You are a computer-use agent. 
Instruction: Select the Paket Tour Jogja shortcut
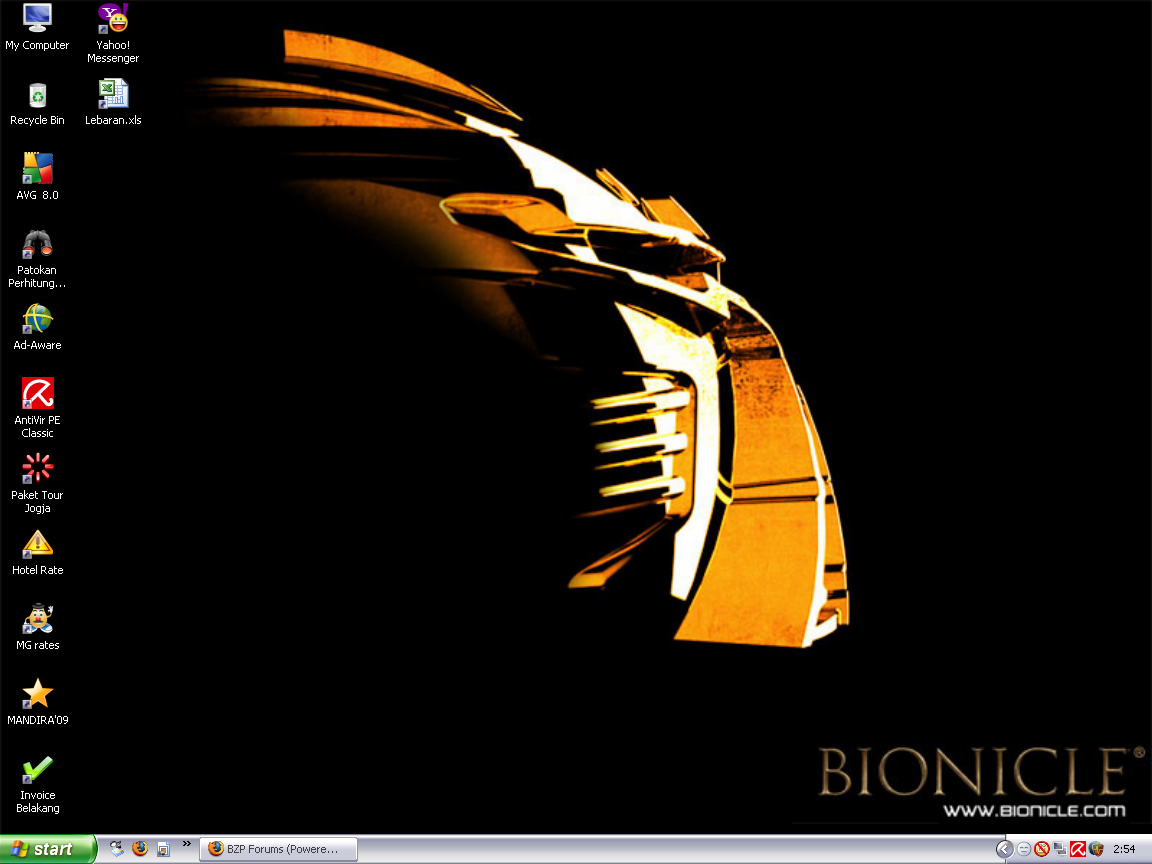tap(37, 483)
